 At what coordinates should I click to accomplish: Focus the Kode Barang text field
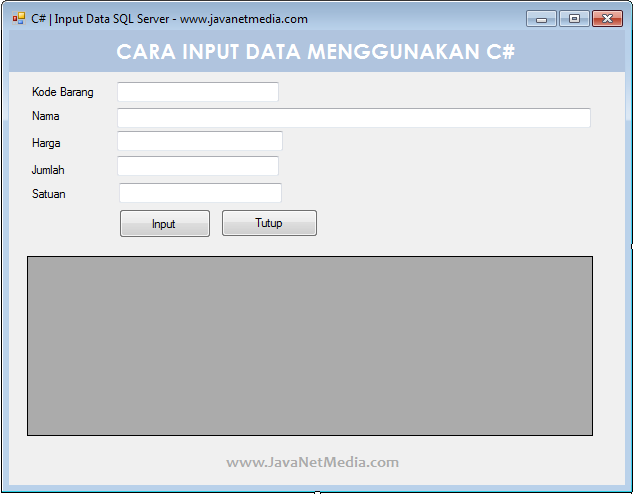point(198,92)
